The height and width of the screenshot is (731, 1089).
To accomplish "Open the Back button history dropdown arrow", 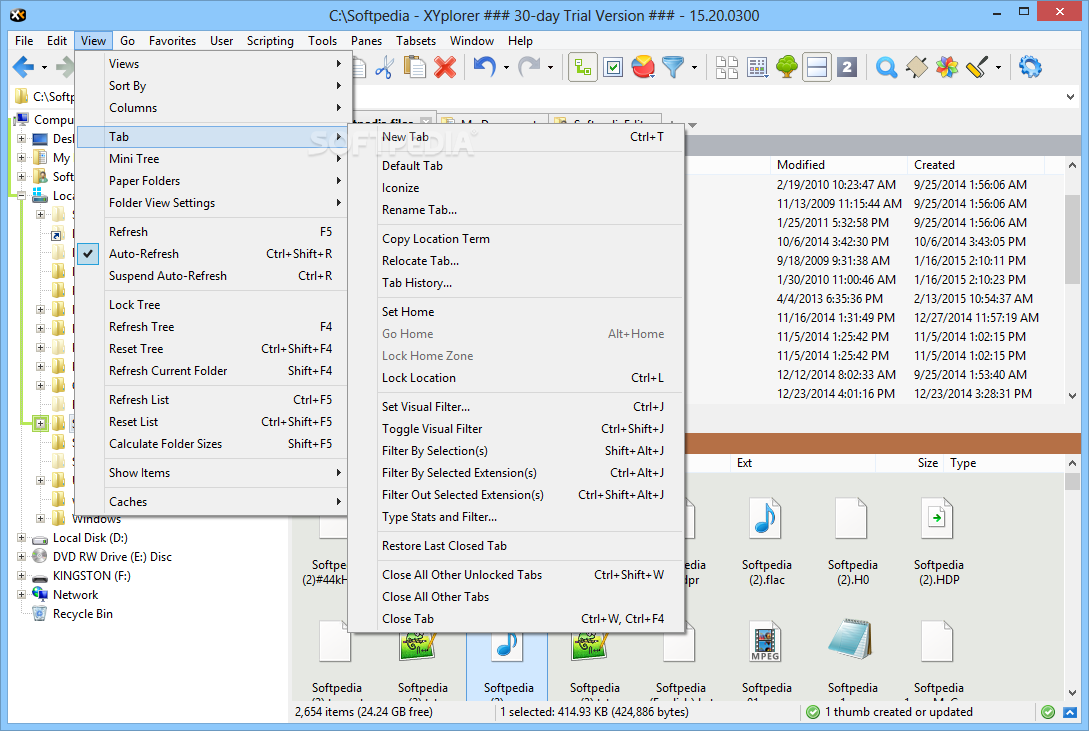I will coord(44,68).
